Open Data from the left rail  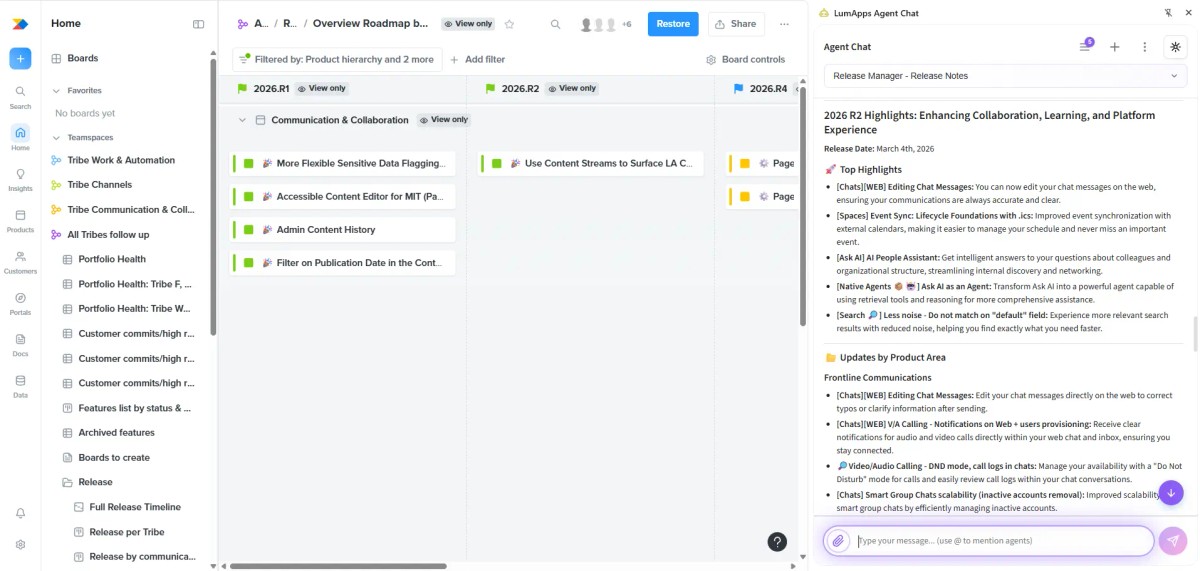point(20,386)
